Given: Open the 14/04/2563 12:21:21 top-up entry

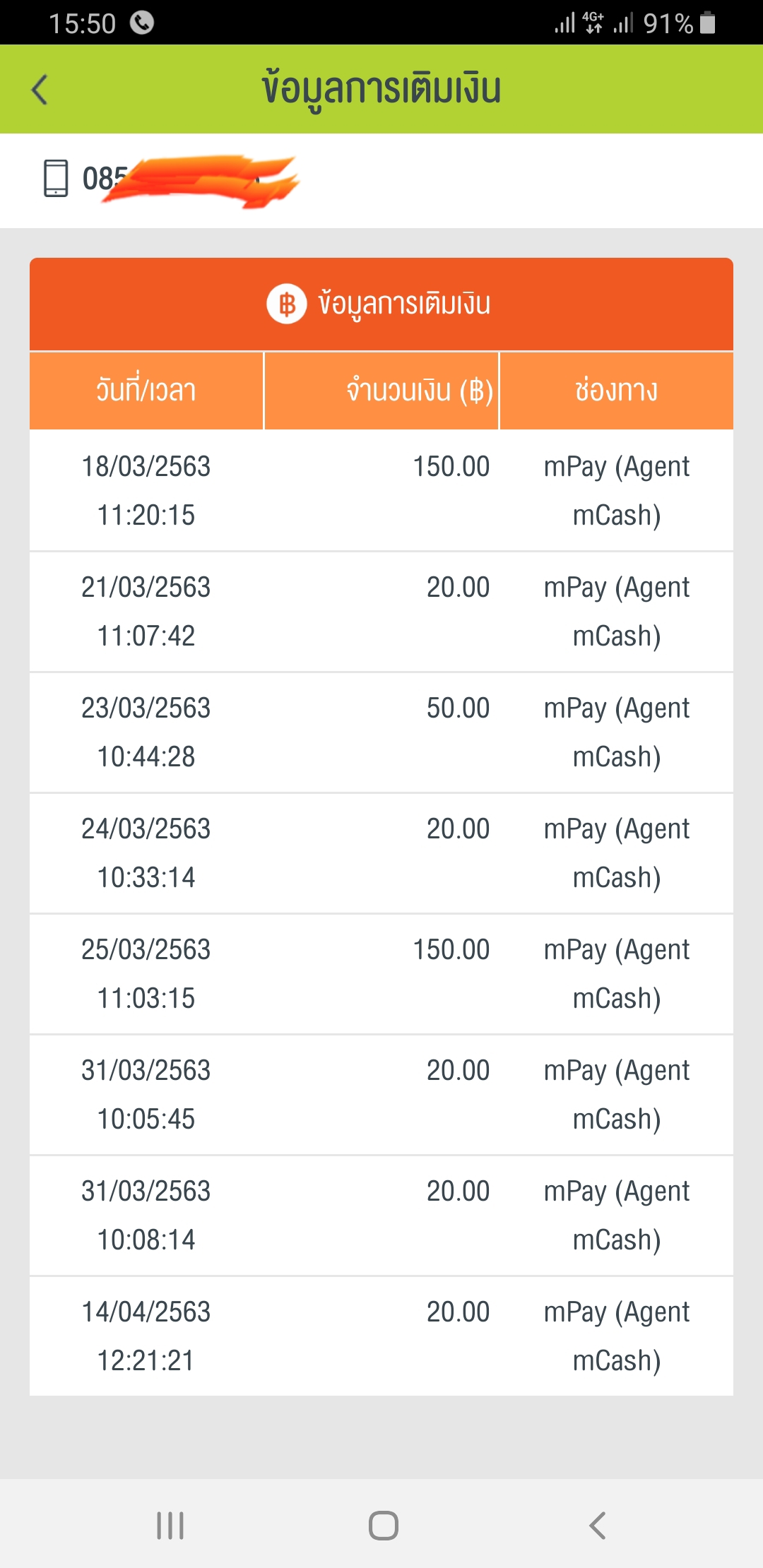Looking at the screenshot, I should tap(381, 1336).
